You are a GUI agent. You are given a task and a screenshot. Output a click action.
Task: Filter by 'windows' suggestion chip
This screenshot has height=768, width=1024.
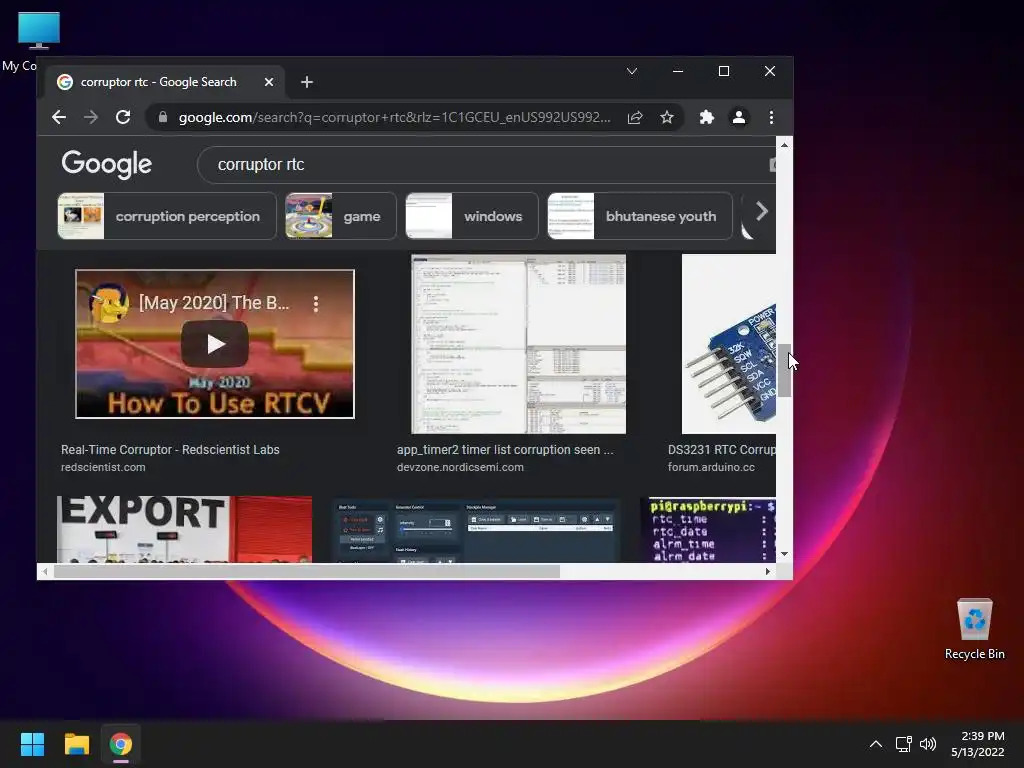472,216
